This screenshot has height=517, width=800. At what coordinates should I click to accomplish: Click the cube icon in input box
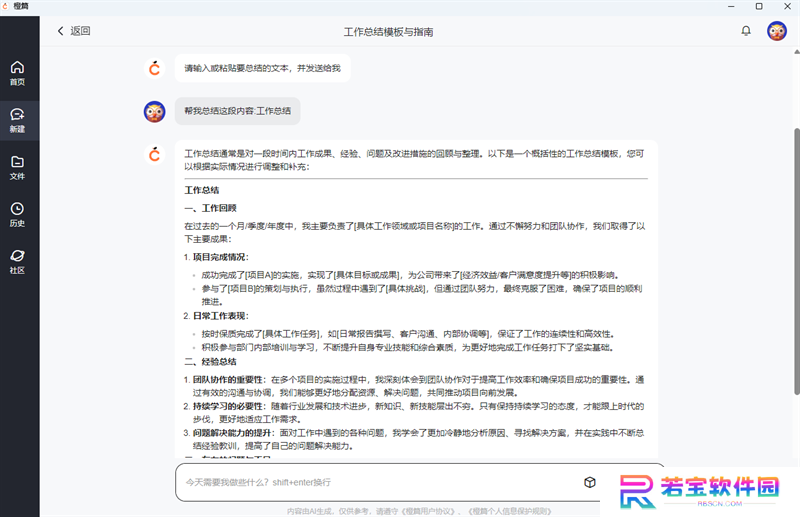[590, 482]
